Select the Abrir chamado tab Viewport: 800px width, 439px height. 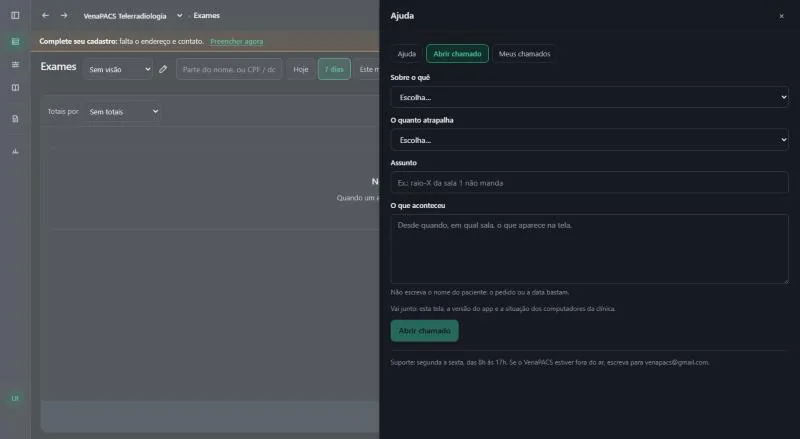pyautogui.click(x=457, y=54)
